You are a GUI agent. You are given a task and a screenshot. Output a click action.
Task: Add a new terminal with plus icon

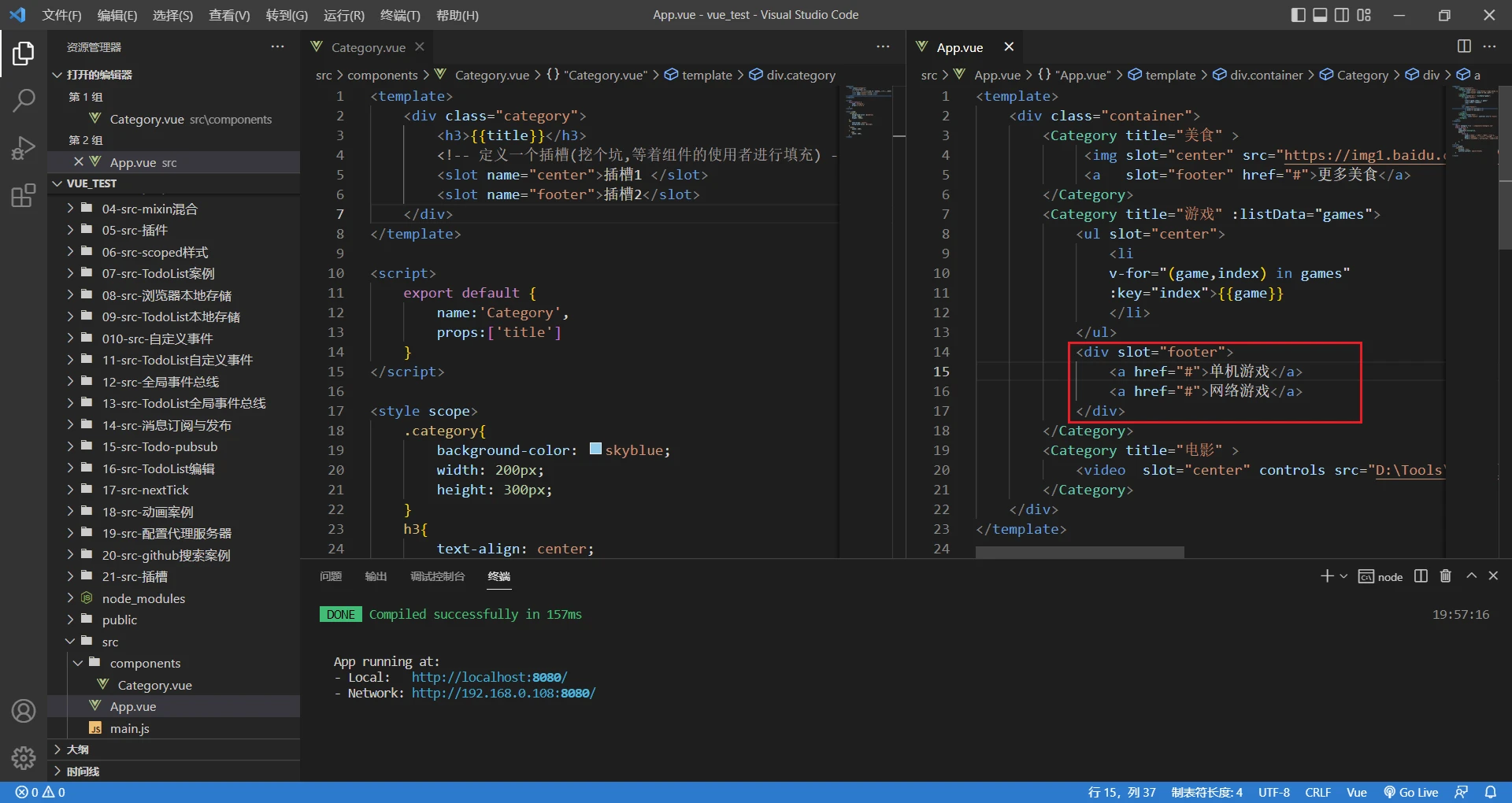pyautogui.click(x=1327, y=576)
